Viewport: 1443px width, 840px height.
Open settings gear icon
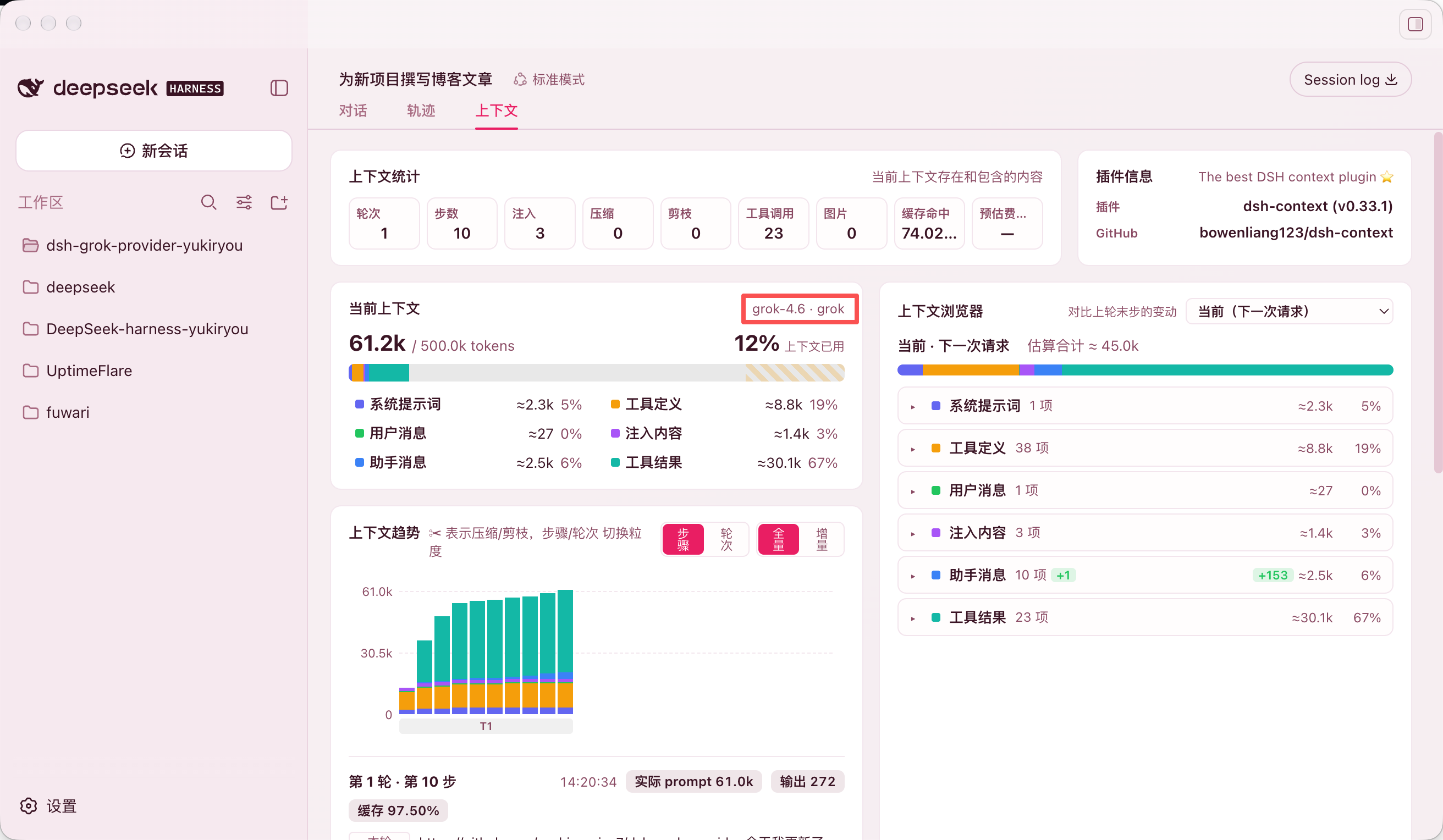click(29, 806)
